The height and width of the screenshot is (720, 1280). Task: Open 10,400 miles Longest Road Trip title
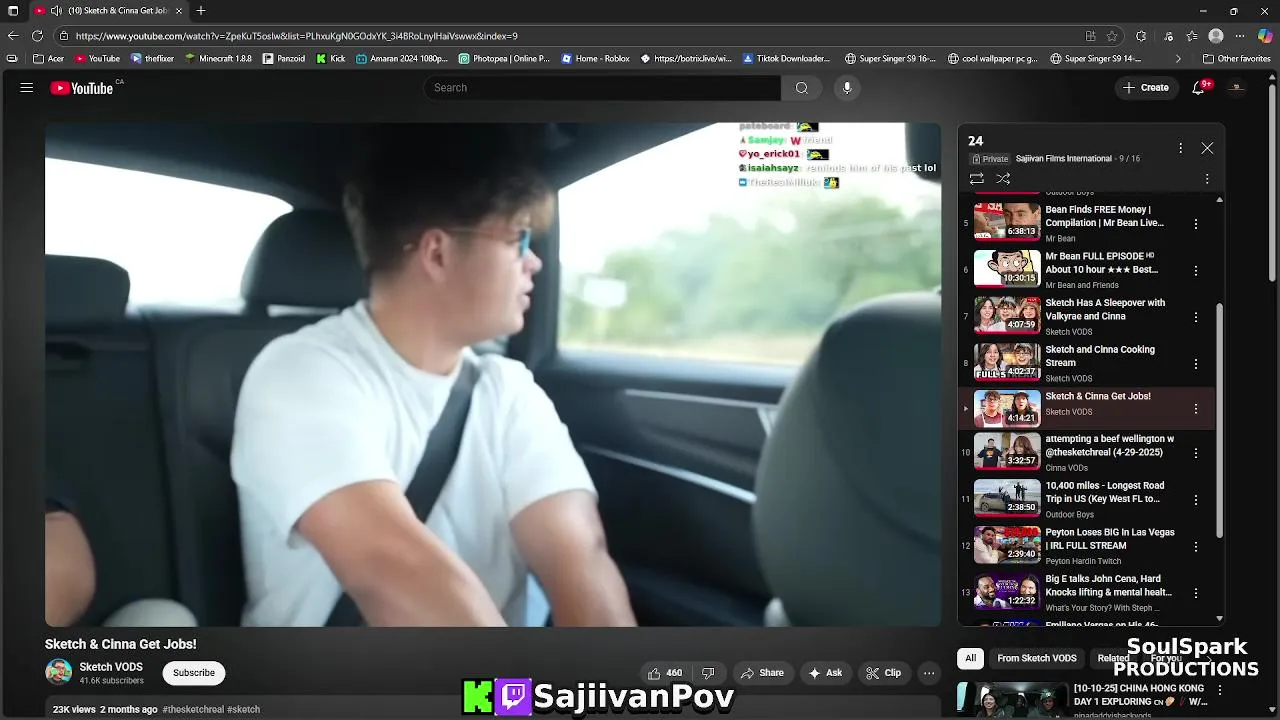(x=1104, y=492)
